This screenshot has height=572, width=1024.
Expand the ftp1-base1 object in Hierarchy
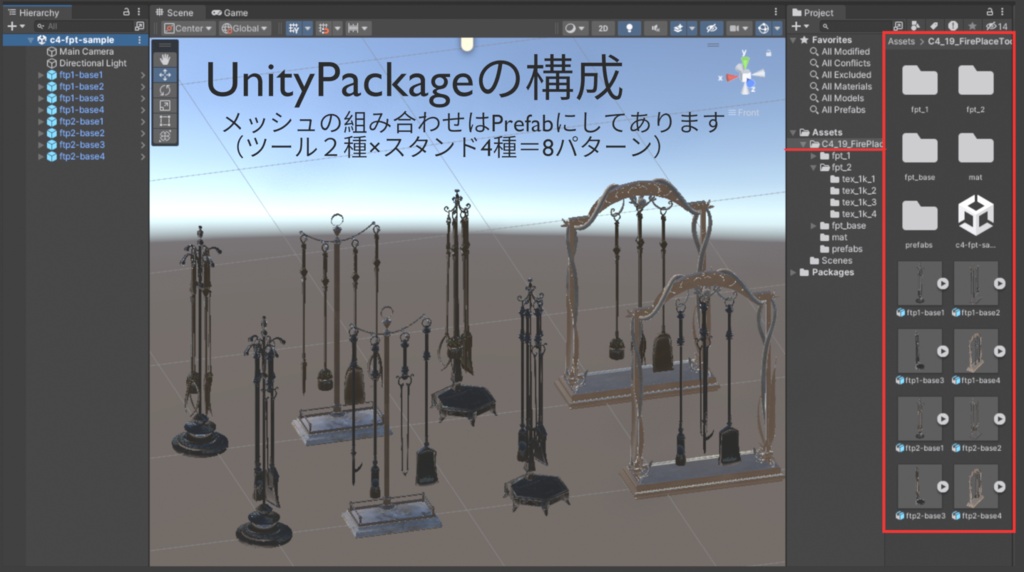41,75
